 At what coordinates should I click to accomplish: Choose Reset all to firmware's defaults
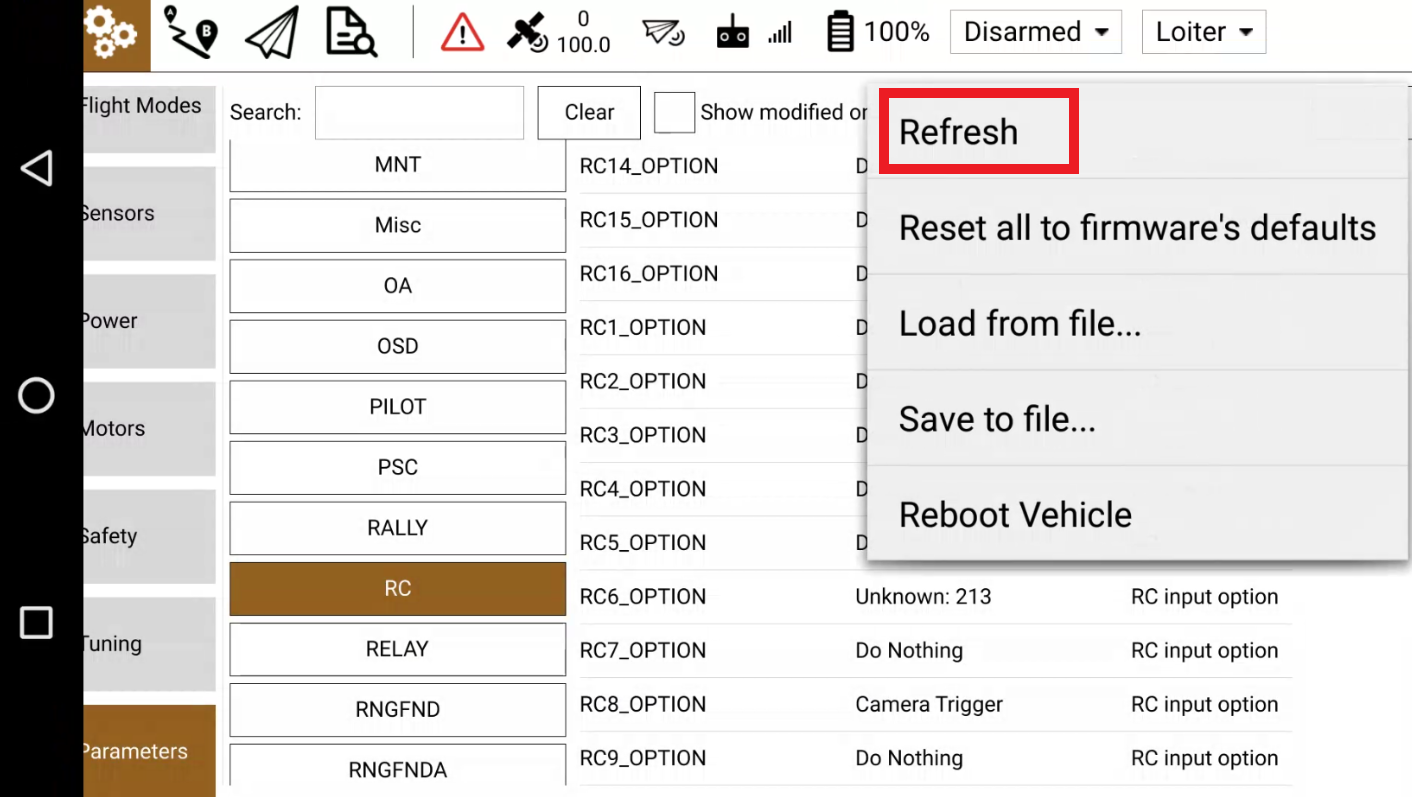click(1137, 228)
